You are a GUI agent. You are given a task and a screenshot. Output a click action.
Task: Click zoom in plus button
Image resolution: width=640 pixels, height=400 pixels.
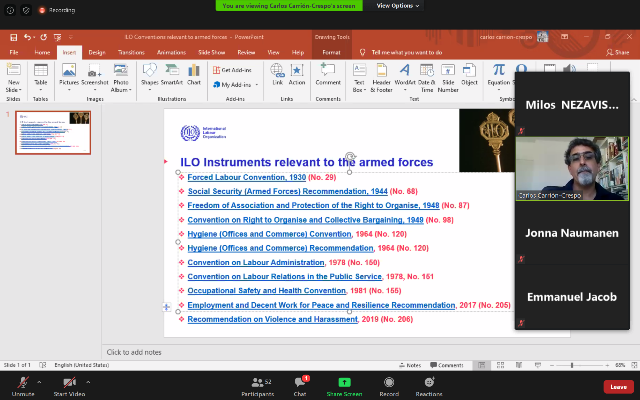(607, 365)
